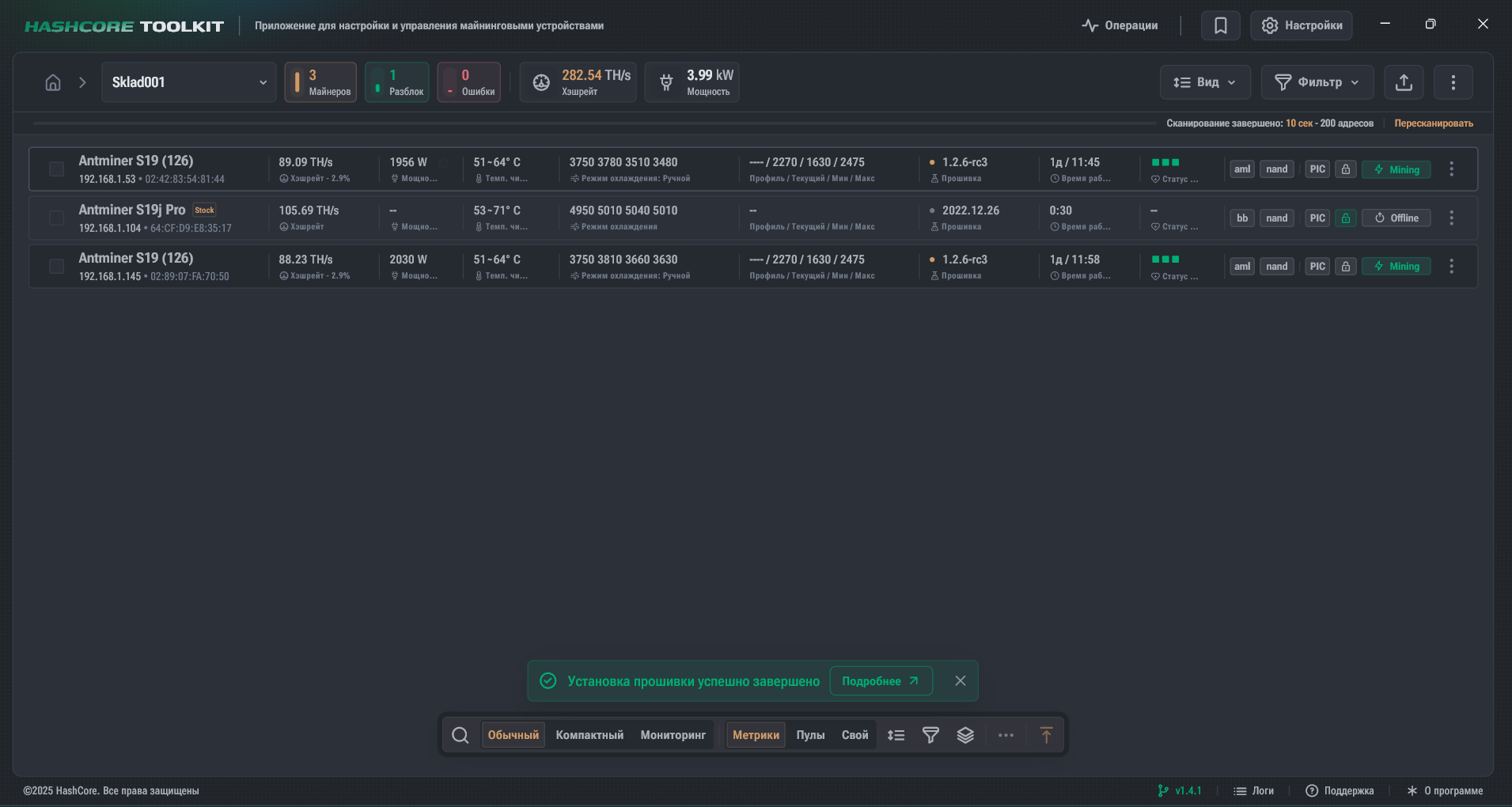The image size is (1512, 807).
Task: Toggle the 0 Ошибки filter chip
Action: 469,82
